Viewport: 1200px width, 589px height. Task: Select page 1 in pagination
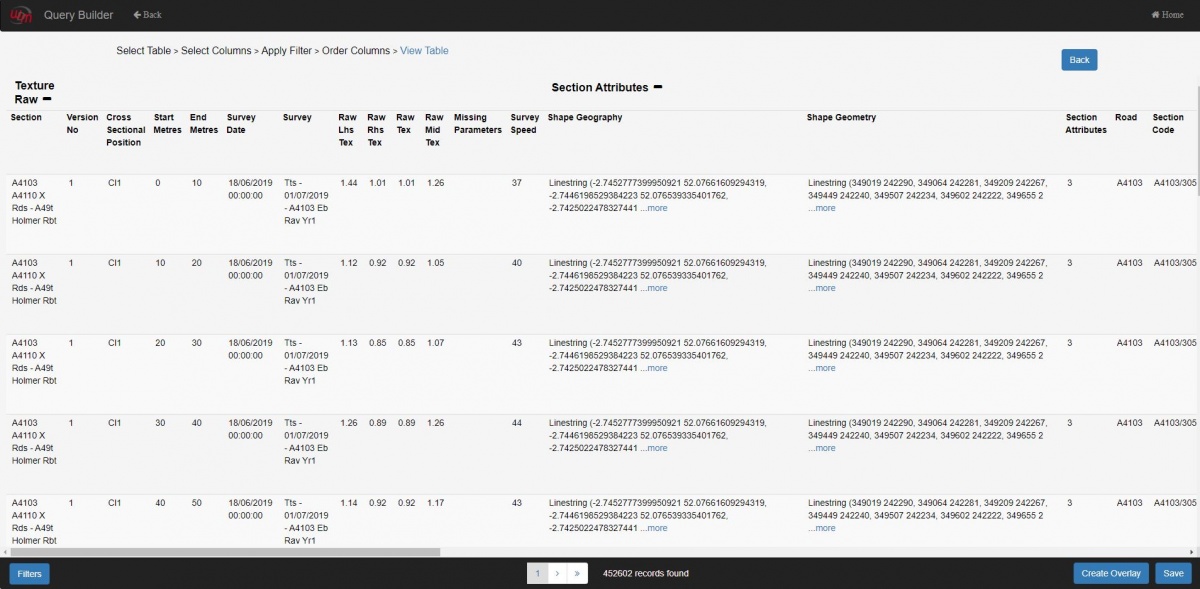(x=538, y=573)
